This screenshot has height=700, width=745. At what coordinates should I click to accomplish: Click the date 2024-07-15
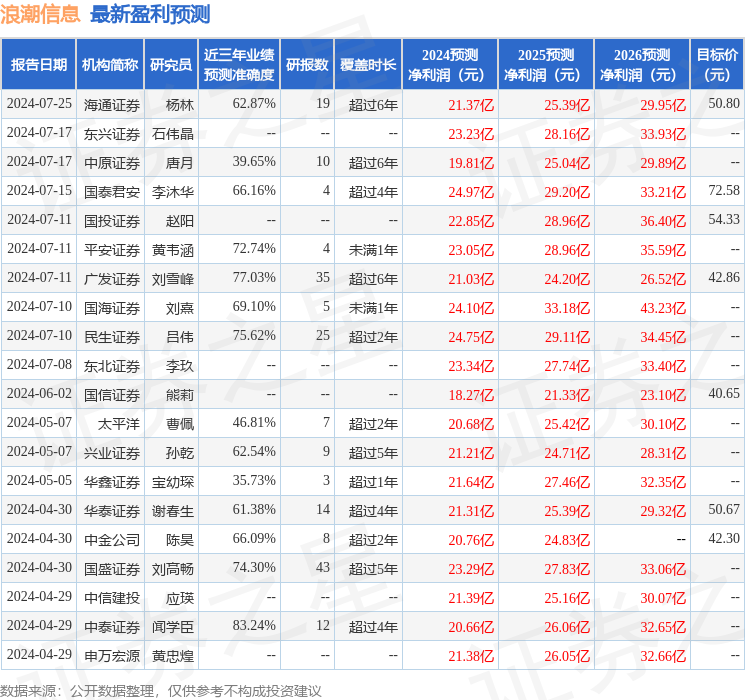39,190
